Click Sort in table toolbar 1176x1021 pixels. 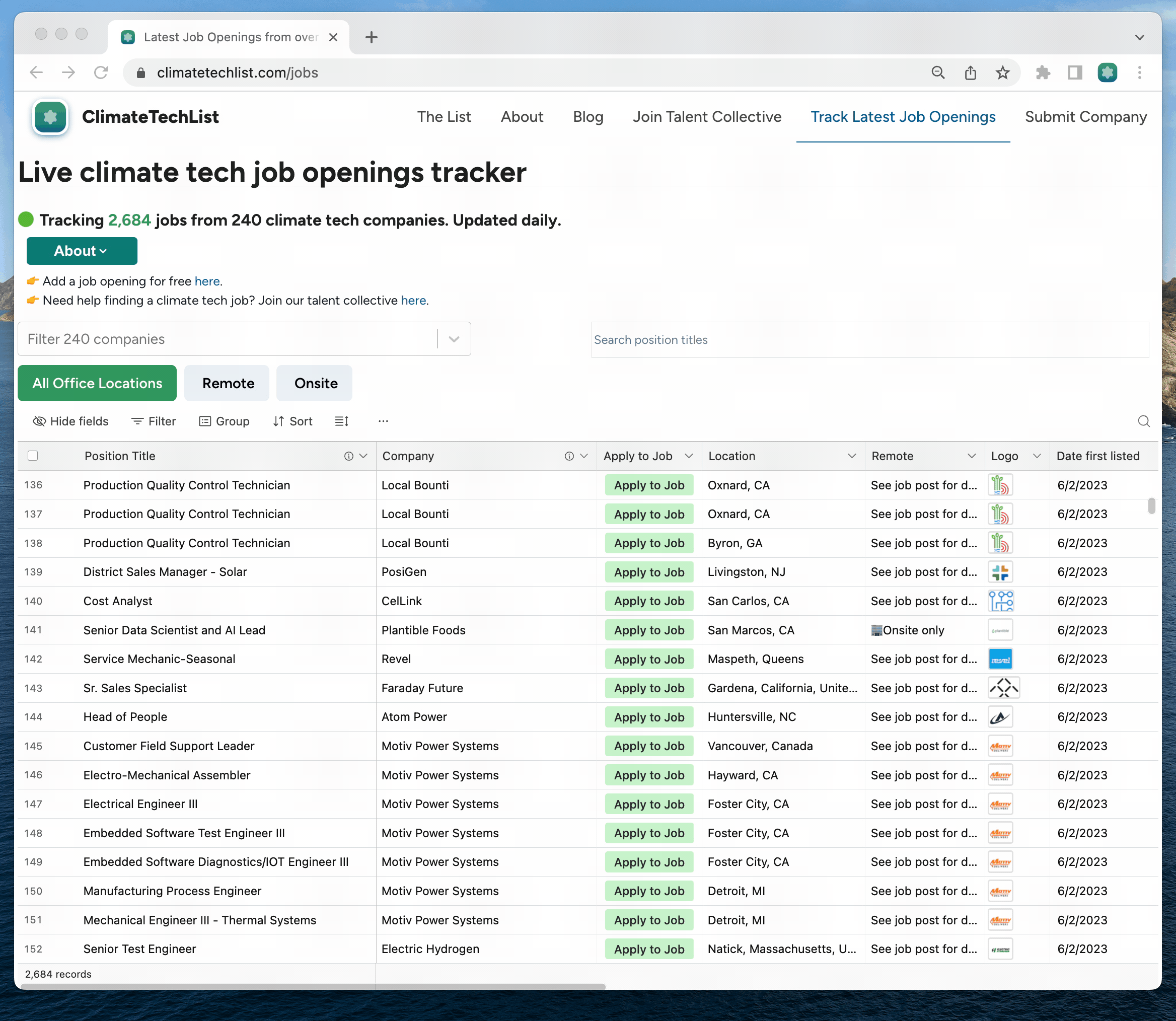point(293,421)
